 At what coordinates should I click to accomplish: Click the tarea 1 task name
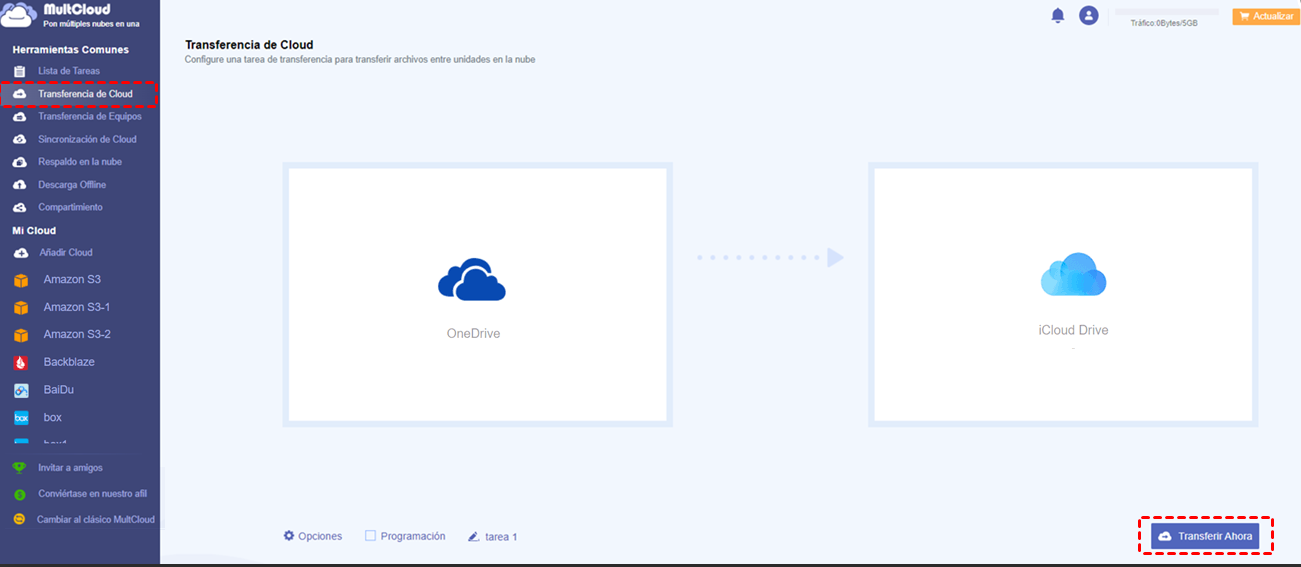(501, 537)
